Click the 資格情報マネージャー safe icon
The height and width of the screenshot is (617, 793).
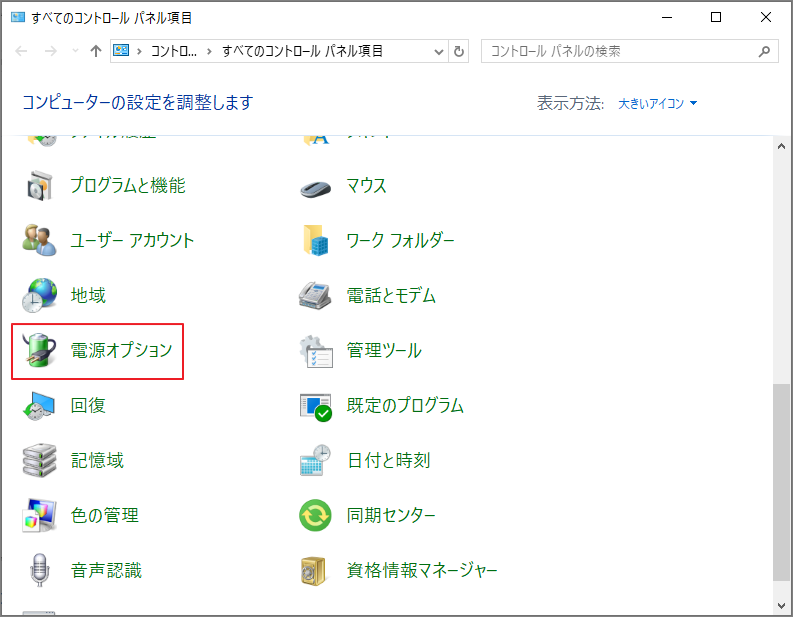[314, 571]
